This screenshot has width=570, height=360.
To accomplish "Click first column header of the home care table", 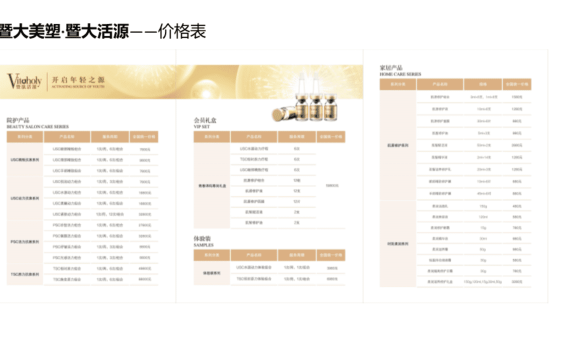I will [398, 84].
